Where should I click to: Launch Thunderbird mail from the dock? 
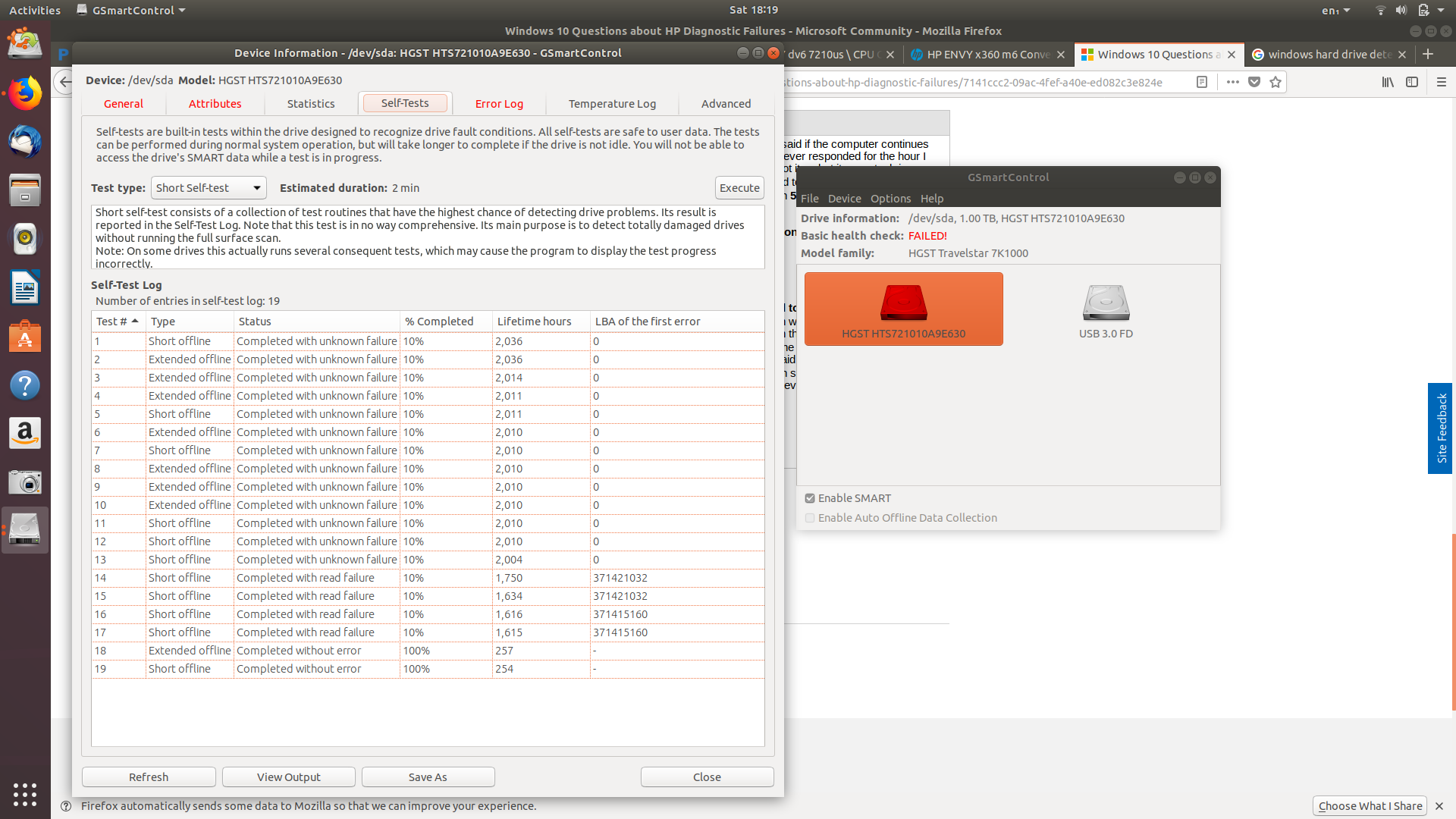25,142
